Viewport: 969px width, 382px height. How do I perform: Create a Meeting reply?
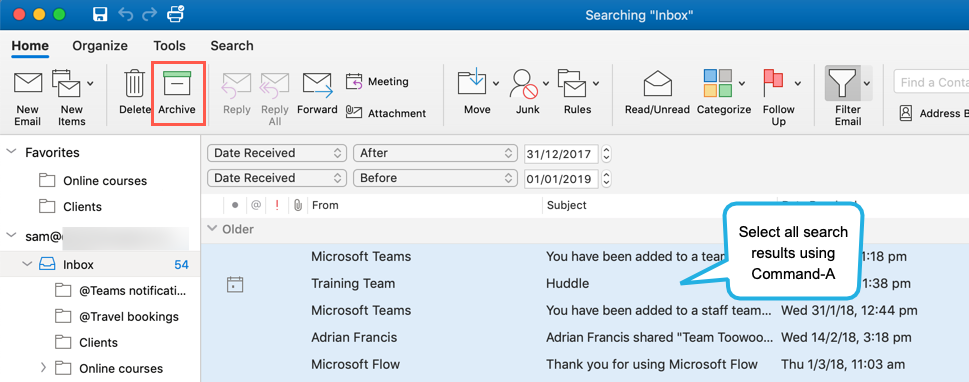[x=377, y=82]
